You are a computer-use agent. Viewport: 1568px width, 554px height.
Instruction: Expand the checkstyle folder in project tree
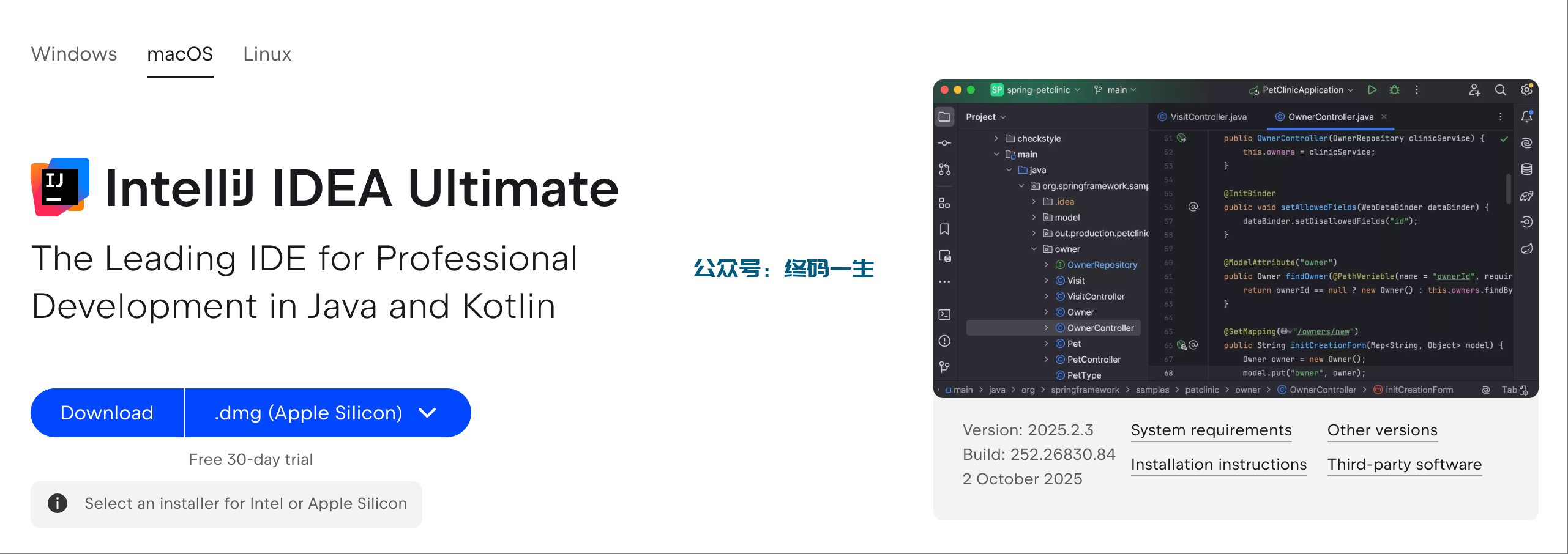pyautogui.click(x=996, y=139)
